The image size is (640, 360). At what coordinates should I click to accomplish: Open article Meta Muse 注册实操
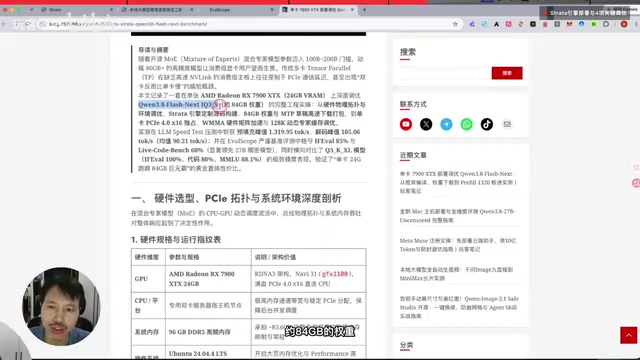458,245
